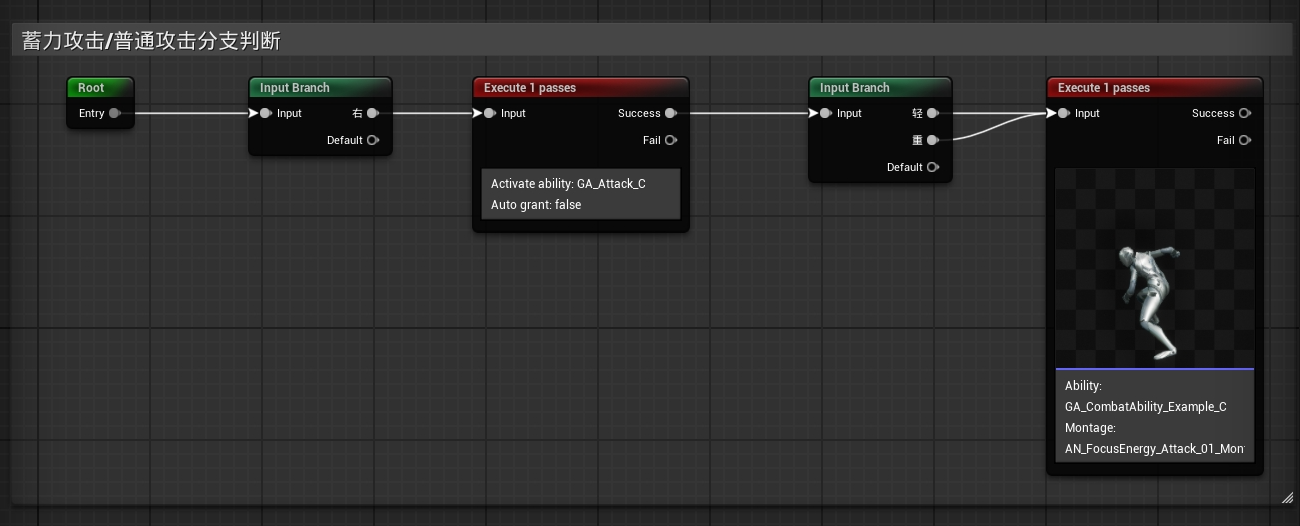
Task: Click the 右 output pin on Input Branch
Action: pyautogui.click(x=372, y=113)
